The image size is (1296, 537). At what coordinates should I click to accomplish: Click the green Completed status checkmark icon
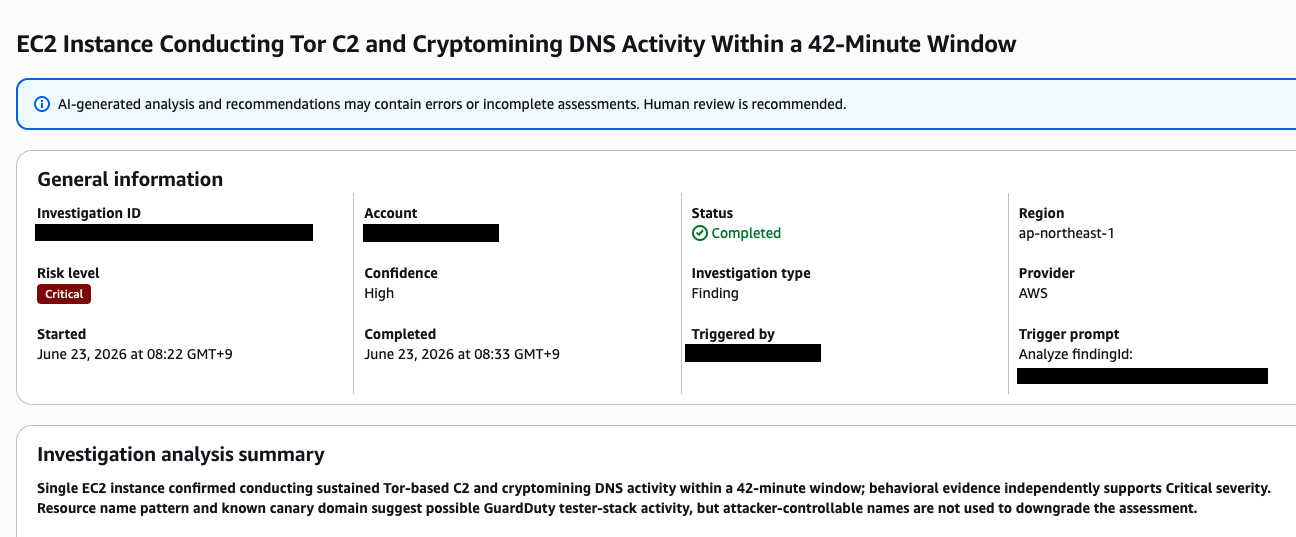(x=699, y=233)
